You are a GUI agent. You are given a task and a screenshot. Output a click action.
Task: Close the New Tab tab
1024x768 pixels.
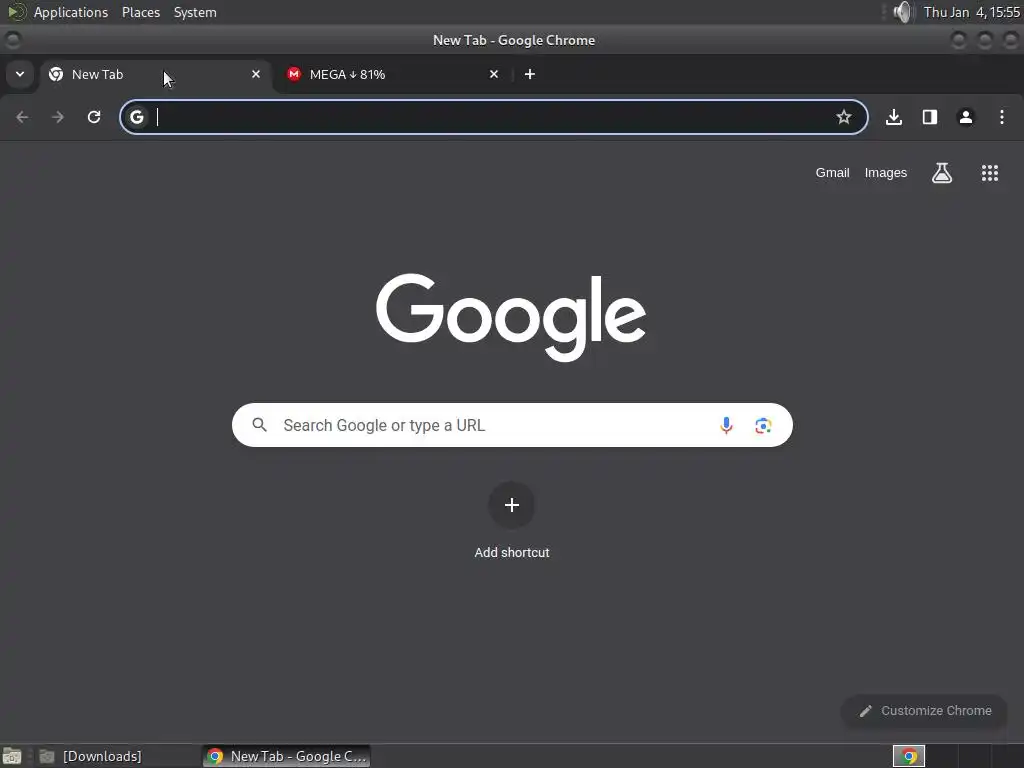[256, 74]
